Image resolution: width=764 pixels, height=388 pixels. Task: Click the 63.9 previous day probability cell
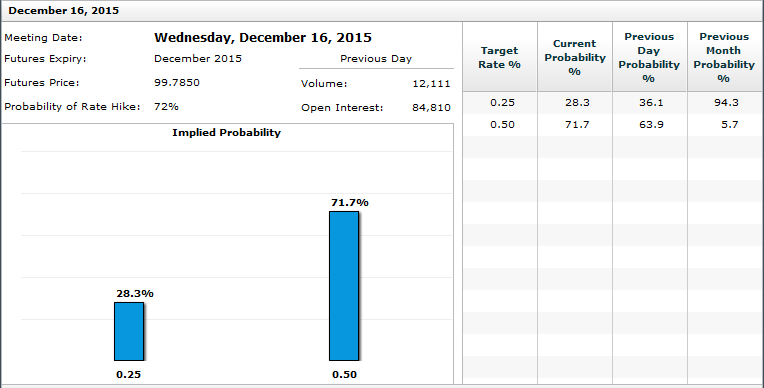click(x=649, y=125)
